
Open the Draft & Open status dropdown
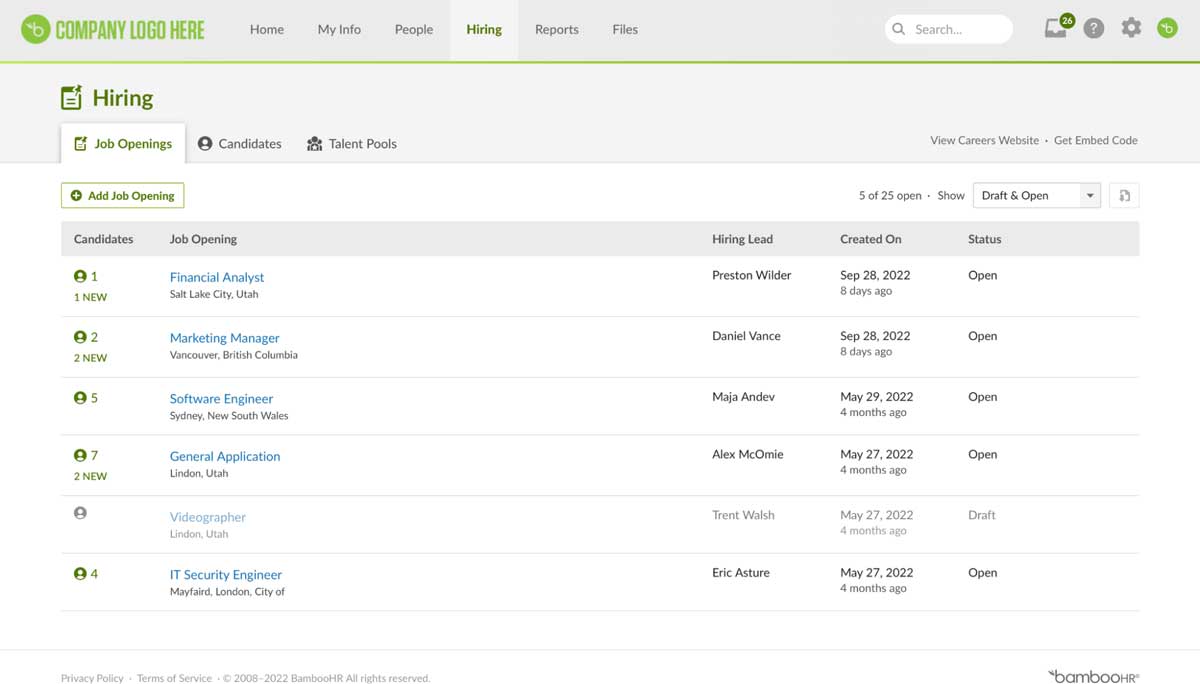1036,195
